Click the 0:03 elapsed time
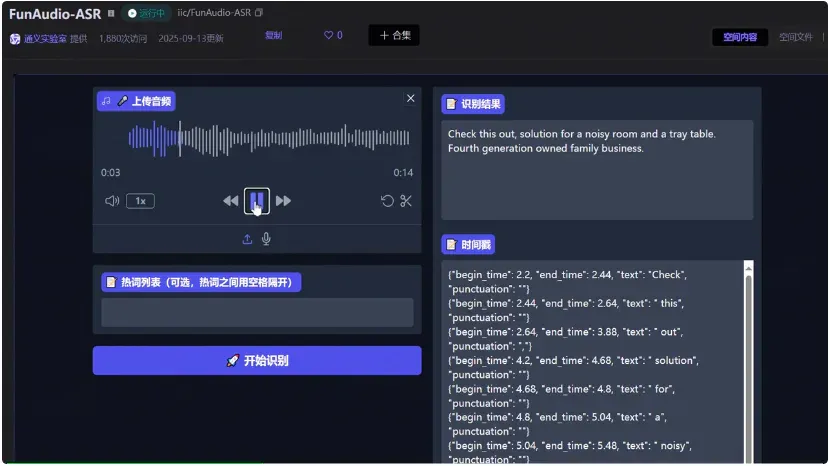This screenshot has width=829, height=466. coord(110,173)
